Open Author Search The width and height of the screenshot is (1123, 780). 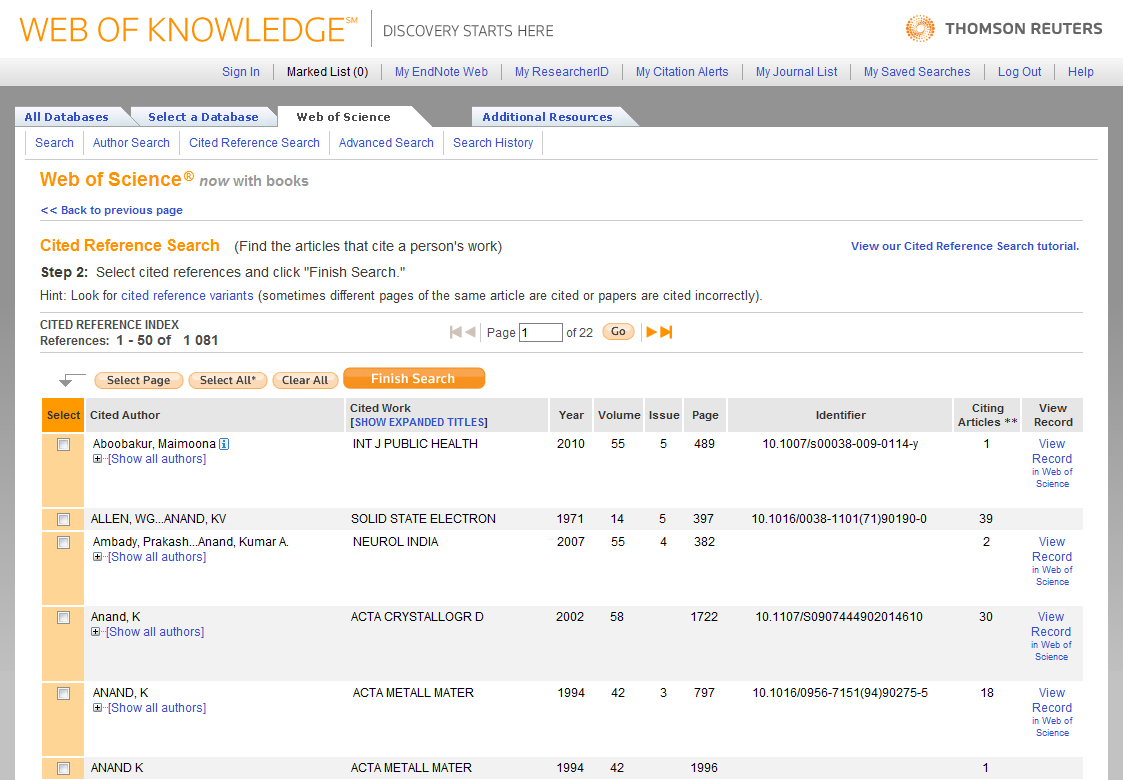coord(131,143)
